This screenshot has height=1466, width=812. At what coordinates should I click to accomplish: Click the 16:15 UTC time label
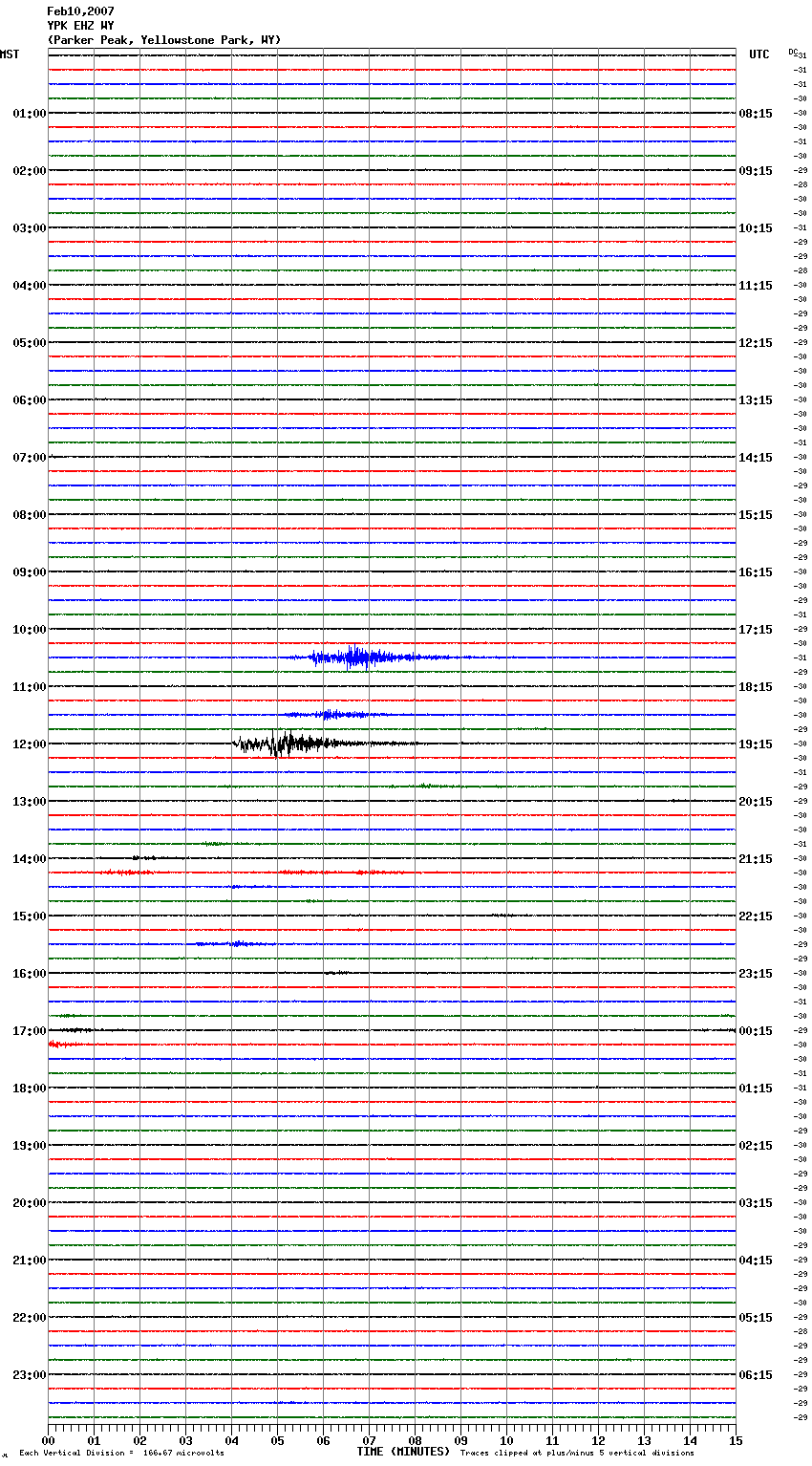[x=756, y=572]
